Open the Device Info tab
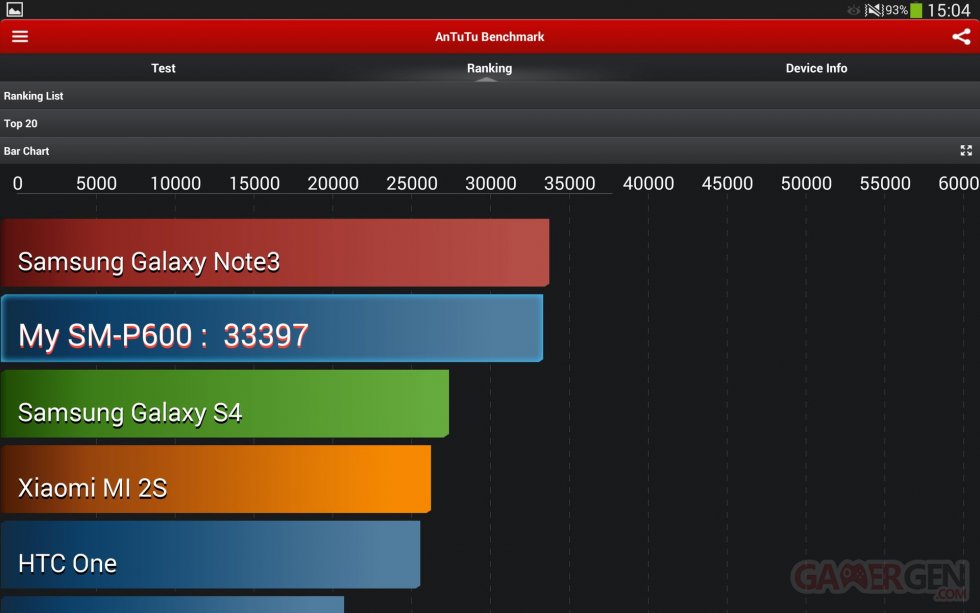 click(816, 68)
